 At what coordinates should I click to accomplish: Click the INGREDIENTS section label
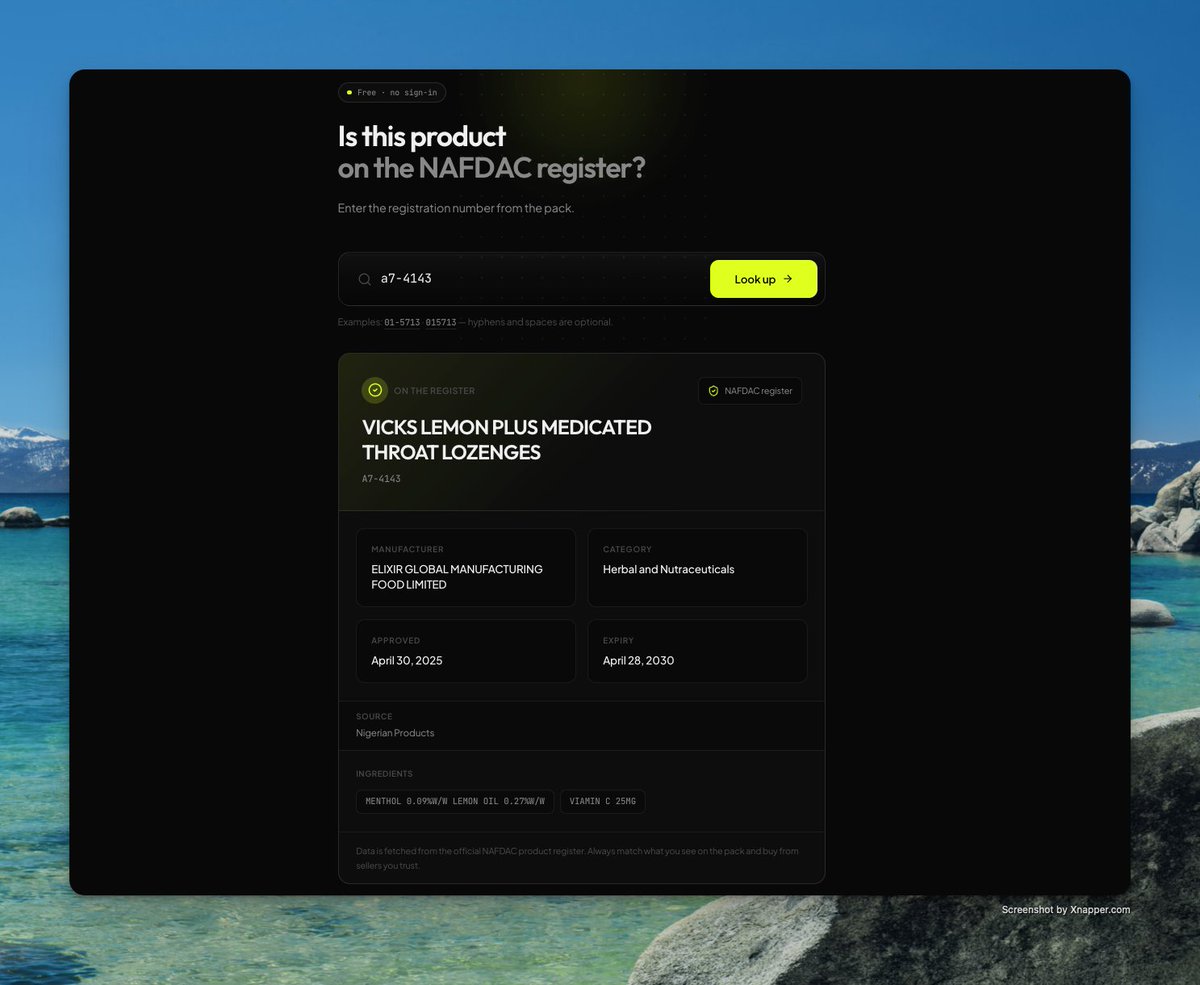[384, 773]
